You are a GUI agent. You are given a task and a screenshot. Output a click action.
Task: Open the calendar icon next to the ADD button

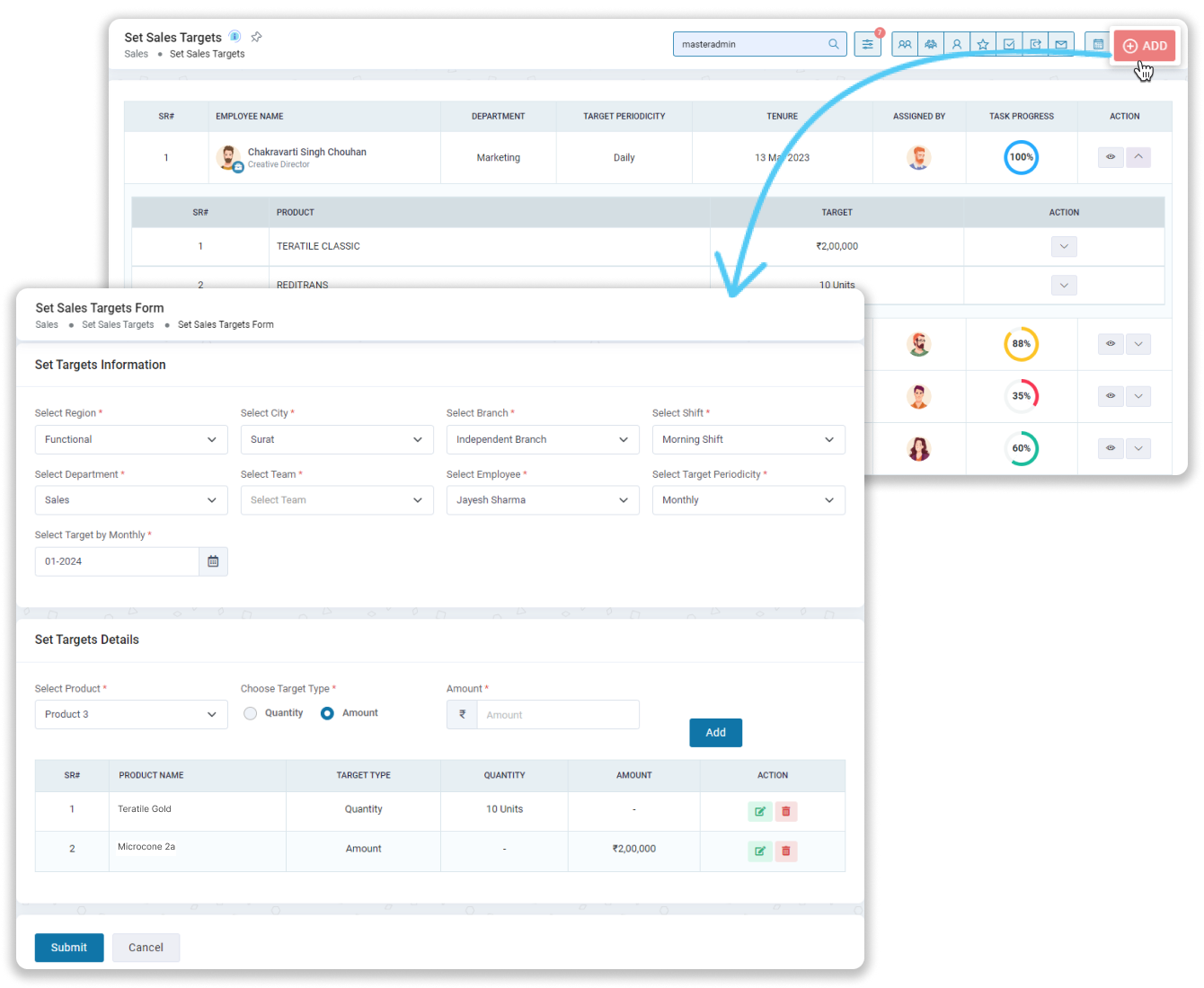click(1097, 44)
